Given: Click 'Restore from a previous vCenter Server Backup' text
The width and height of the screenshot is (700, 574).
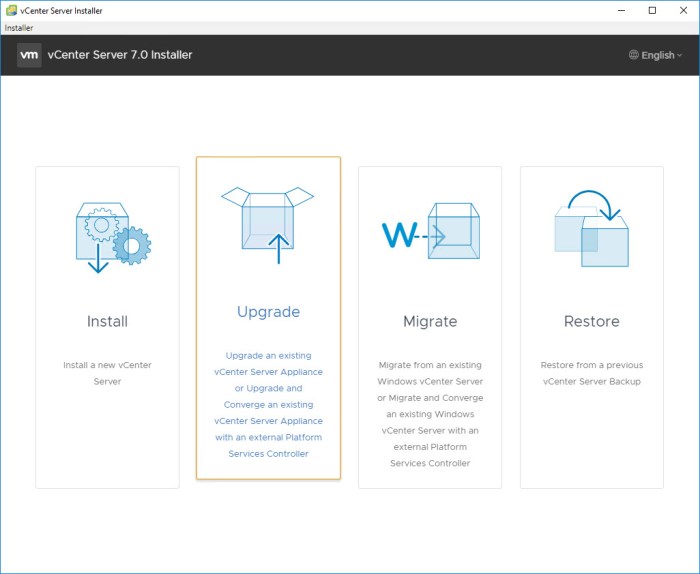Looking at the screenshot, I should (591, 373).
